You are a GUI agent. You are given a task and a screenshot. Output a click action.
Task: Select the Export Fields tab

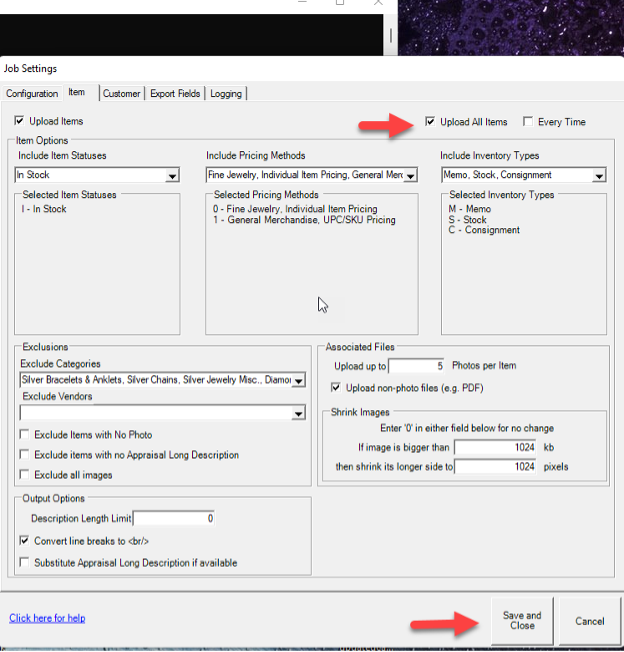[175, 94]
